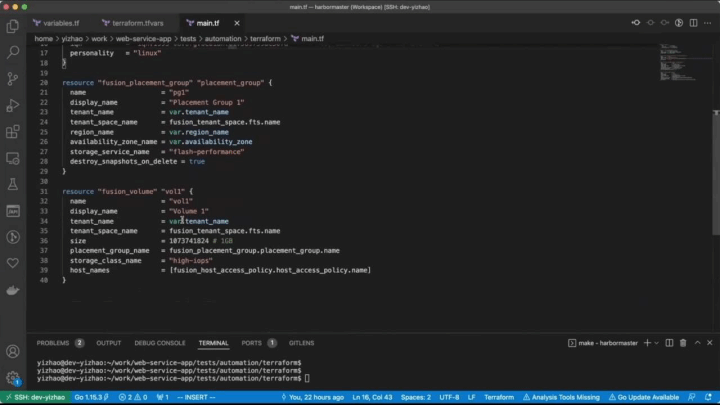Screen dimensions: 720x405
Task: Open the Run and Debug view
Action: point(13,105)
